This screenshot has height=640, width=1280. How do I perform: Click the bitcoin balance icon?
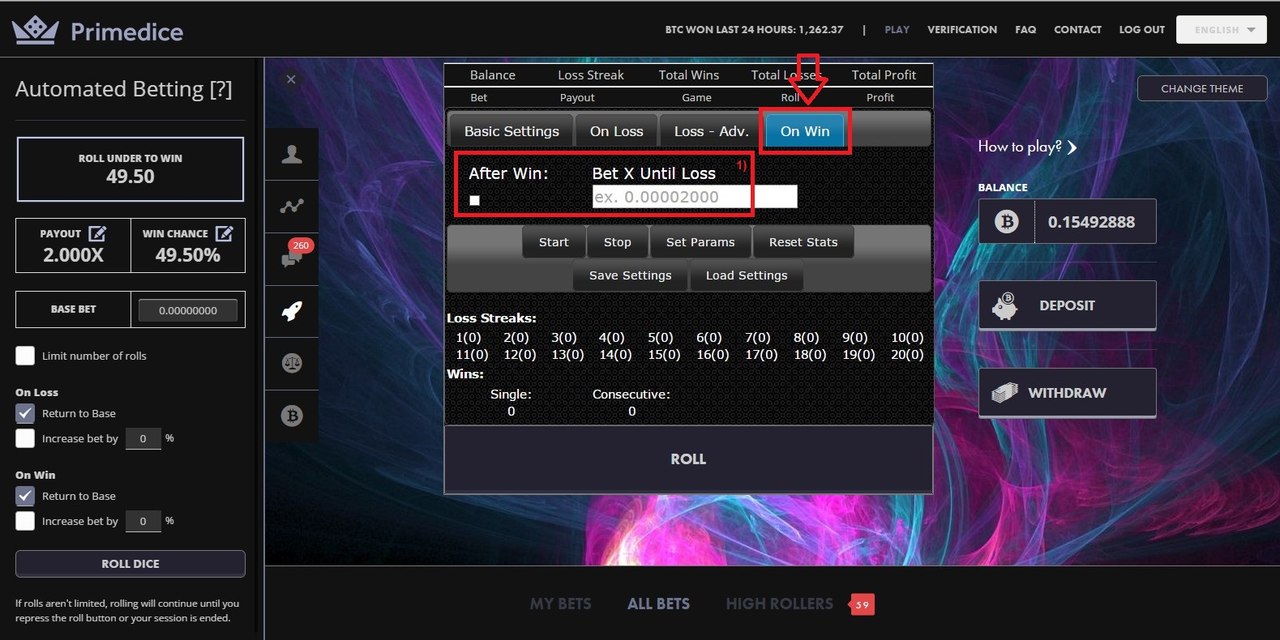[x=1007, y=222]
